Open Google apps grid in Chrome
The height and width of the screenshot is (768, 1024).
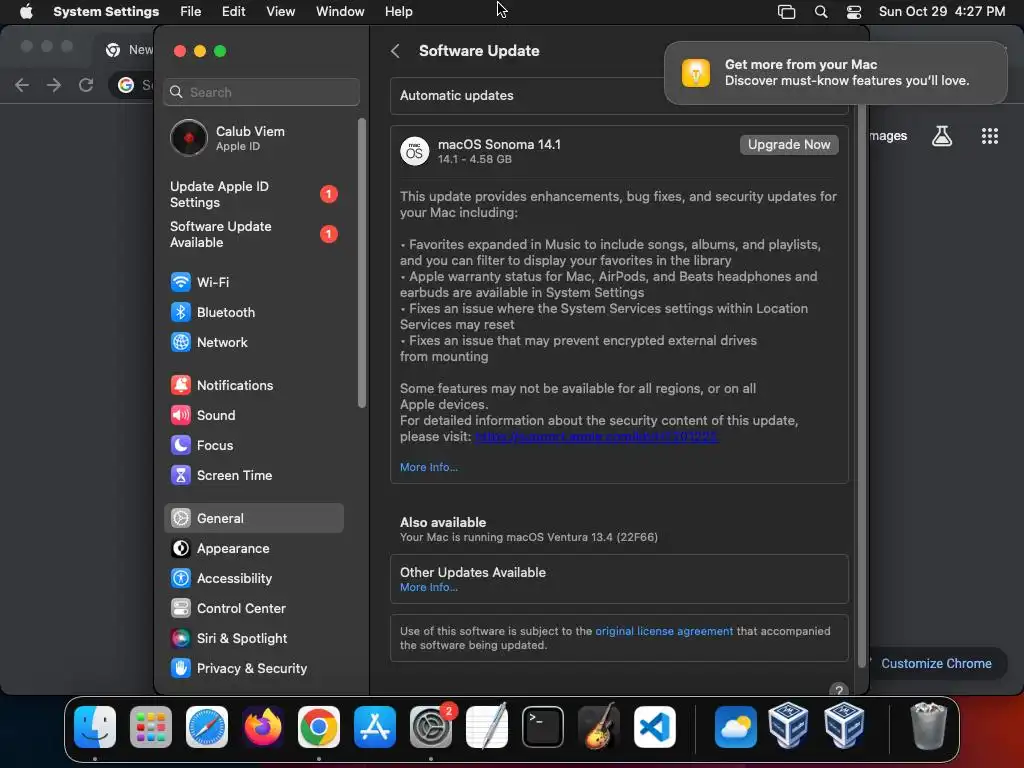pos(989,136)
